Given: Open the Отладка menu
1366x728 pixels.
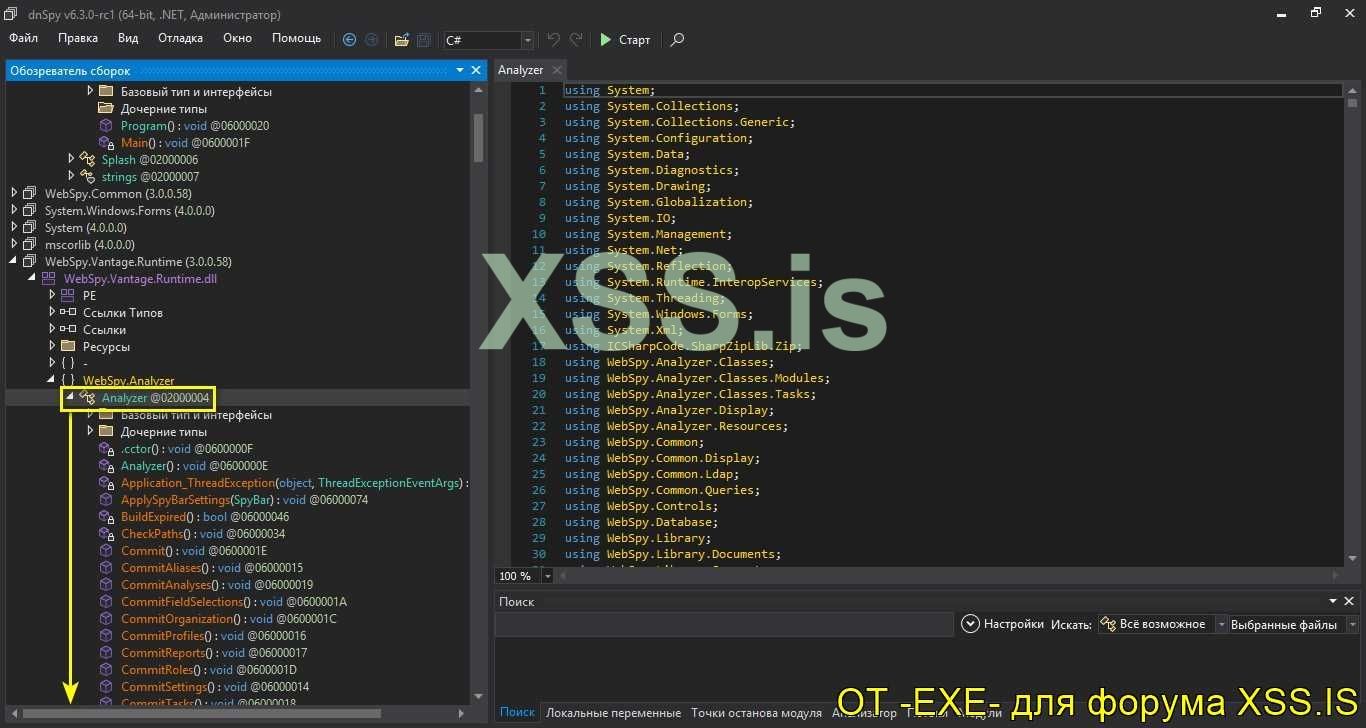Looking at the screenshot, I should pos(180,38).
